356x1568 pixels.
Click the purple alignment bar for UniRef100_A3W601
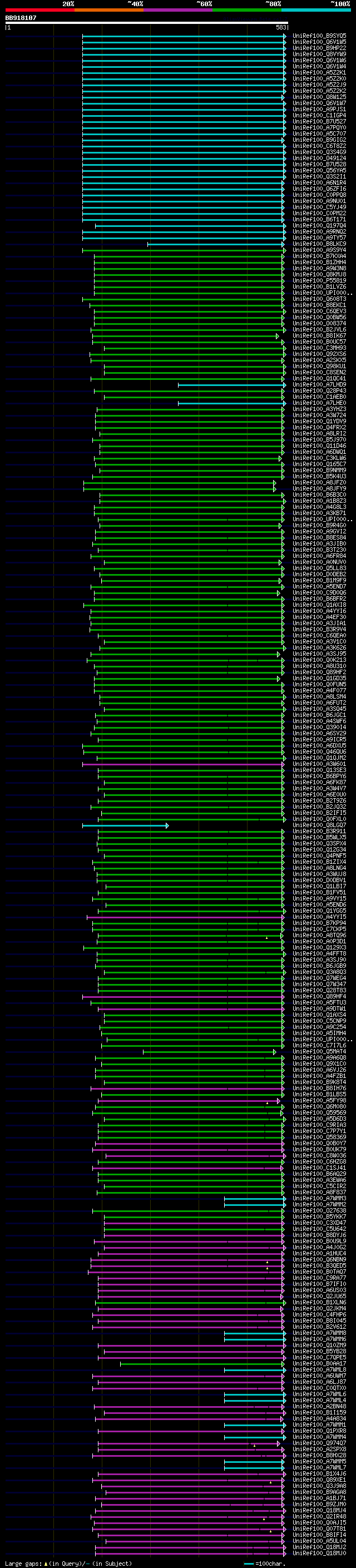pos(183,764)
